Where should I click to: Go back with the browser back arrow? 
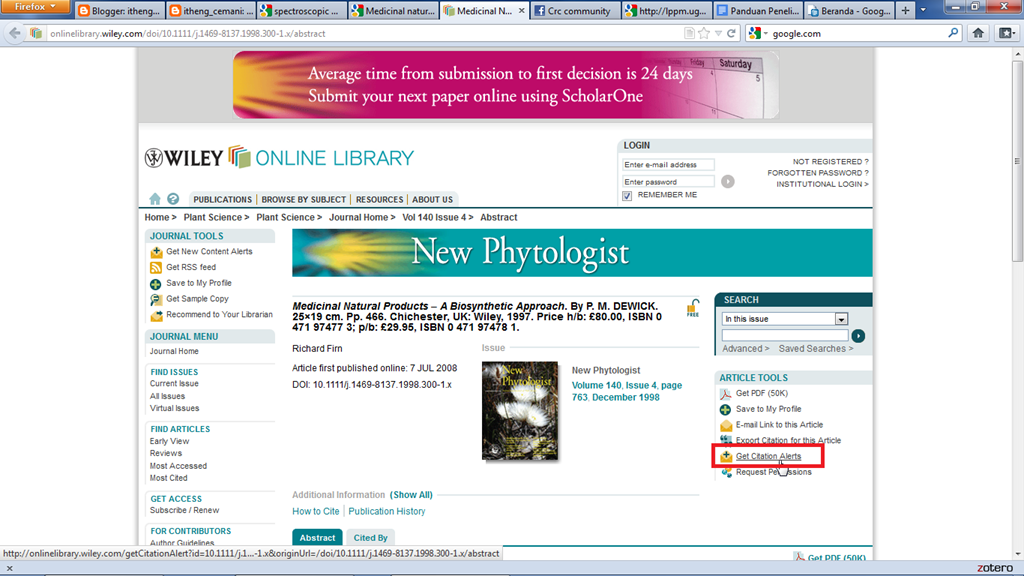coord(14,33)
